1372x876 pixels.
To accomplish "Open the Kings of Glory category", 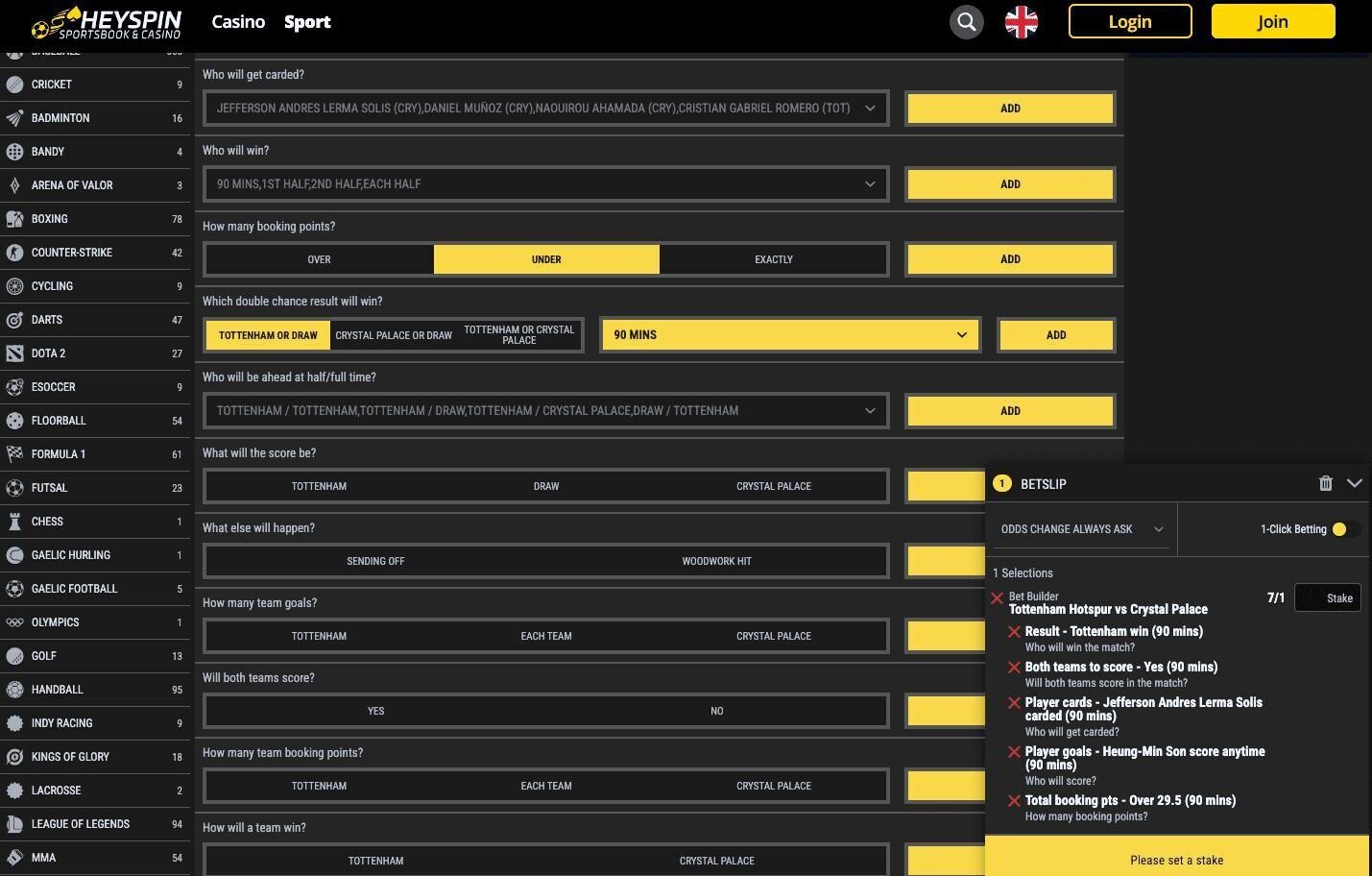I will [x=95, y=757].
